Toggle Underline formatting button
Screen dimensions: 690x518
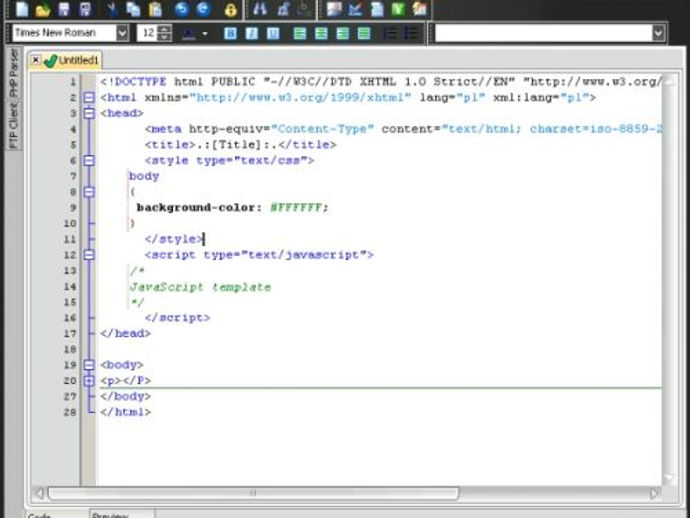273,33
